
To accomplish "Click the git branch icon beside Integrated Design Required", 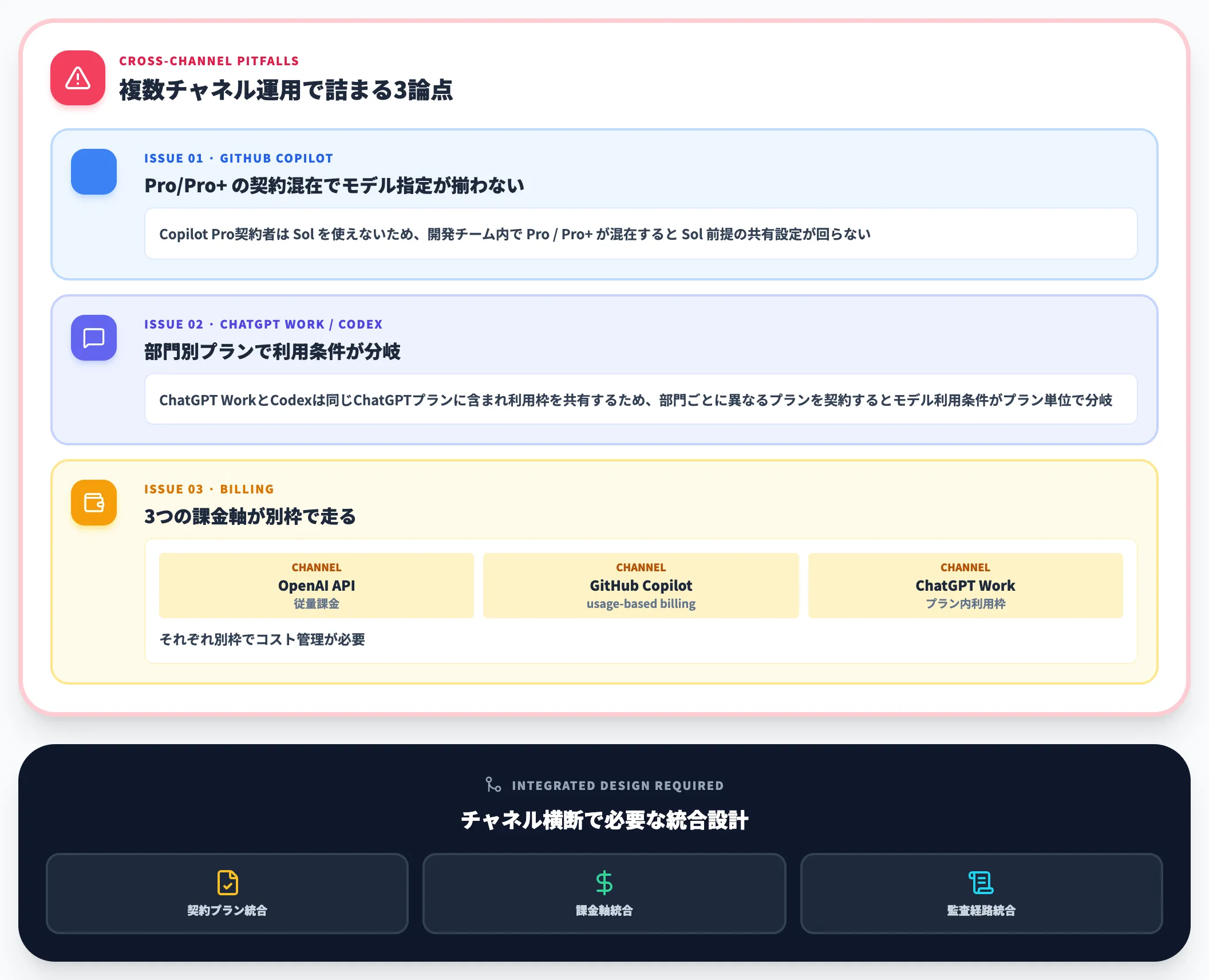I will tap(493, 785).
